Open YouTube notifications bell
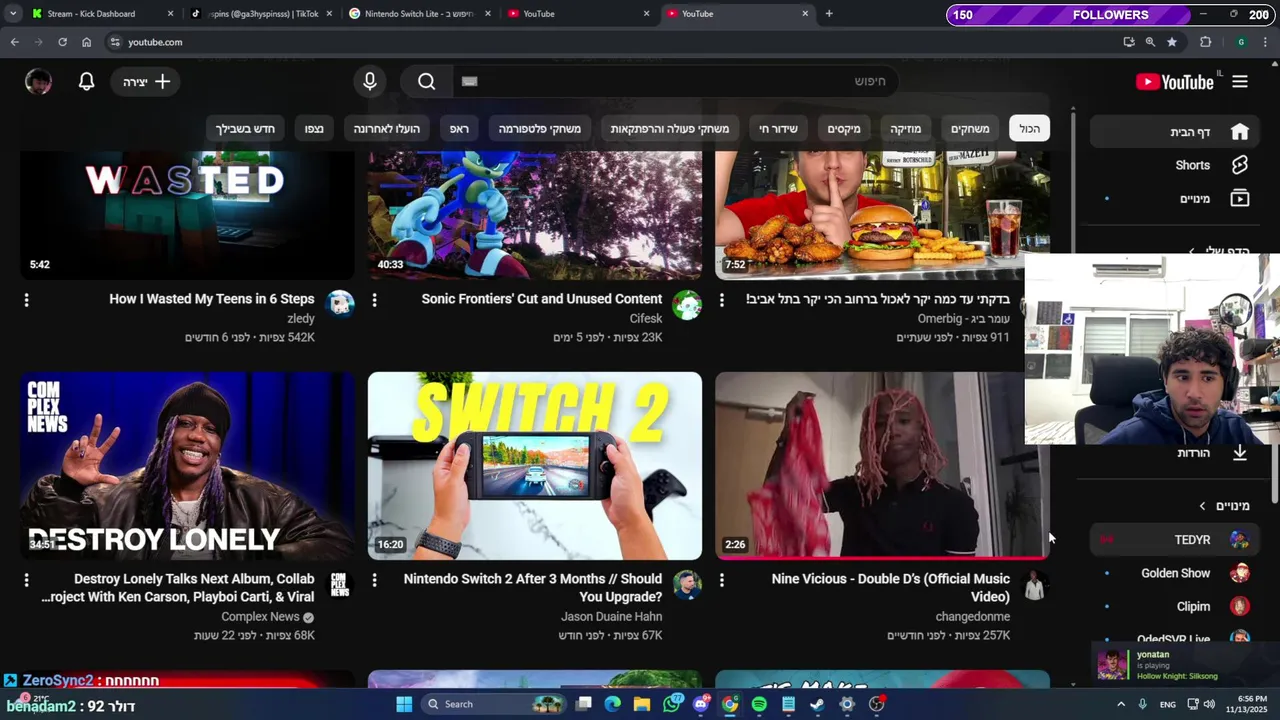Screen dimensions: 1280x720 tap(87, 82)
